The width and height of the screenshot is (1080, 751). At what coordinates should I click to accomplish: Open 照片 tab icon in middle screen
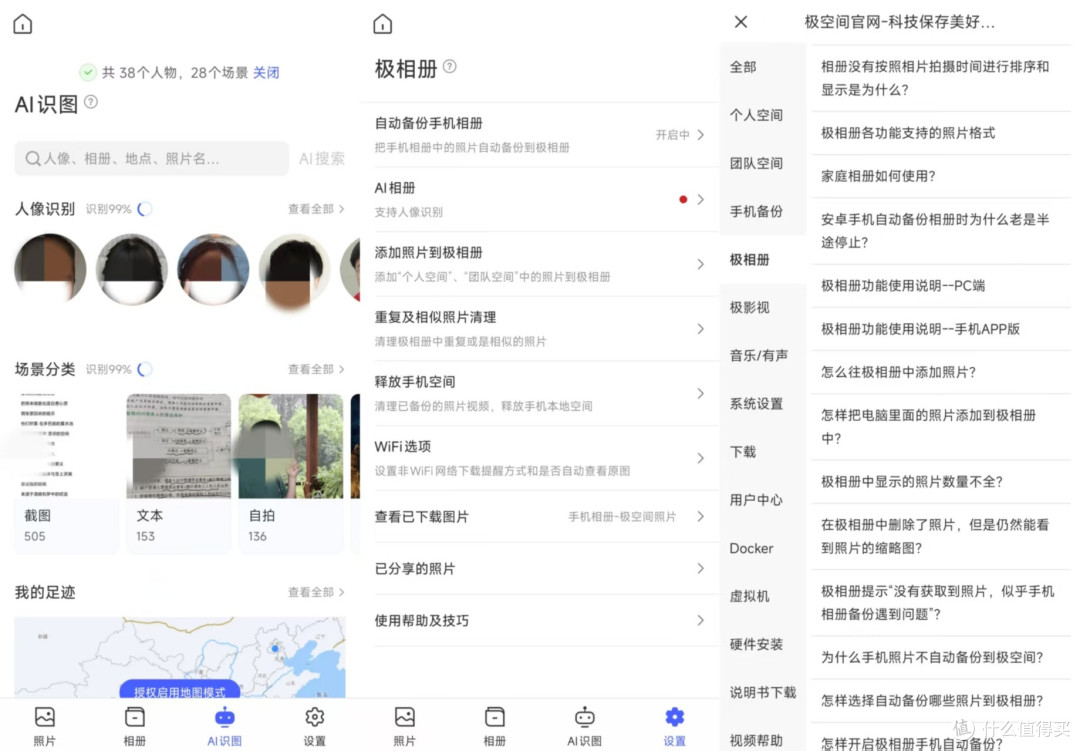point(404,717)
